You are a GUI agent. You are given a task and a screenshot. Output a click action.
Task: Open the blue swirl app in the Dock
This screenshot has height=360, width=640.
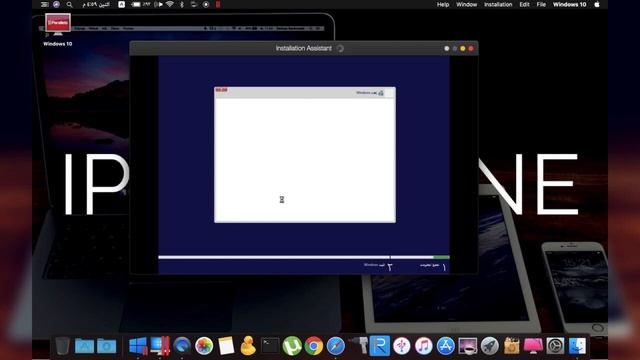click(x=182, y=346)
